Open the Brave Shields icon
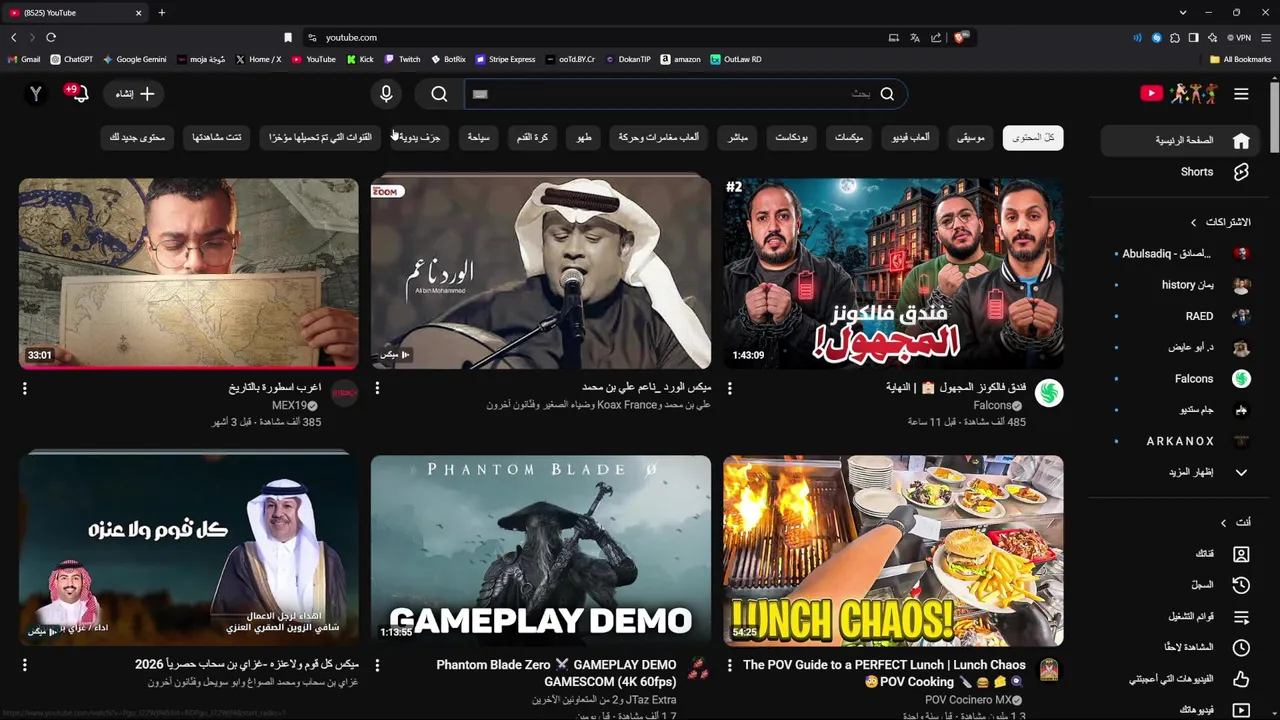This screenshot has height=720, width=1280. click(960, 38)
